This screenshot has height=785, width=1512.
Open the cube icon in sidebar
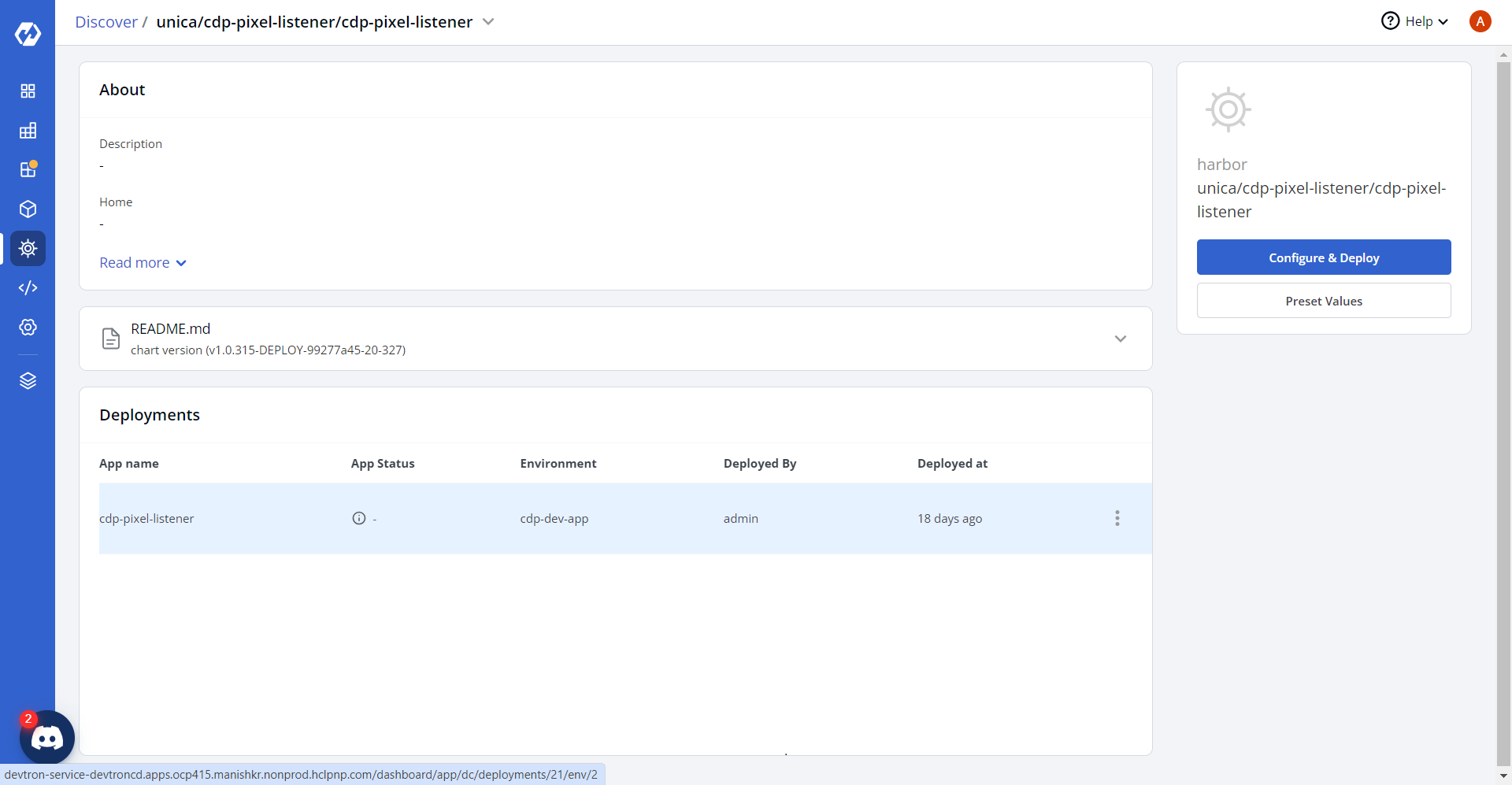click(28, 209)
